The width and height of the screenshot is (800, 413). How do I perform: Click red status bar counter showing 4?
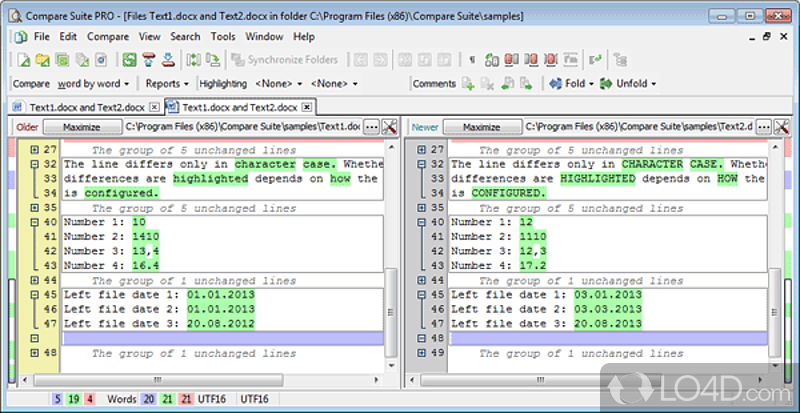pyautogui.click(x=89, y=399)
